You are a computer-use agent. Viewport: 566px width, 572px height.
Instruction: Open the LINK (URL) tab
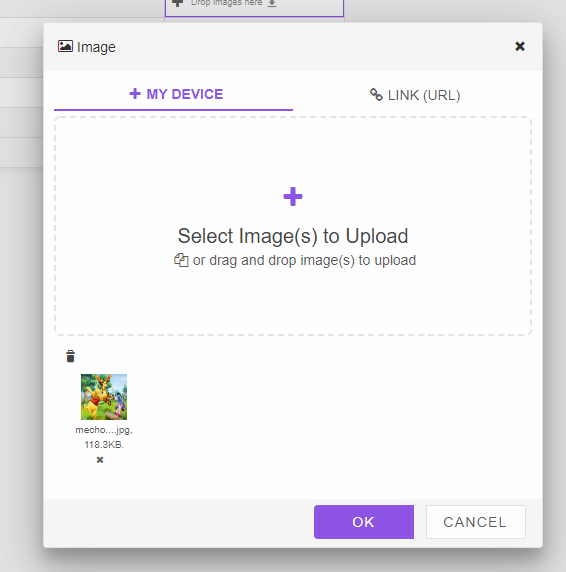(415, 95)
